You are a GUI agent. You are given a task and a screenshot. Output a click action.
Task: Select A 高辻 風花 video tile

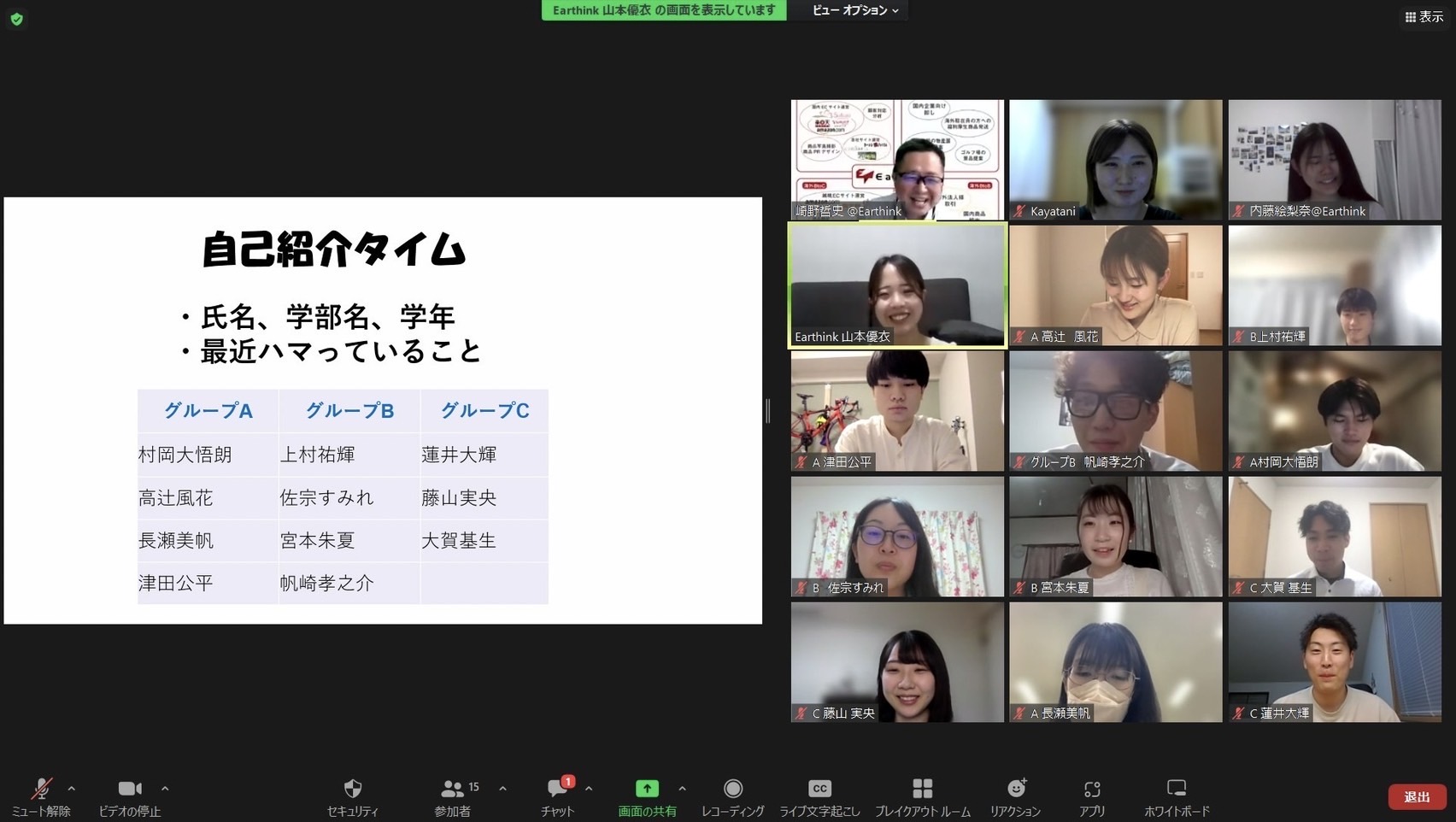1116,285
